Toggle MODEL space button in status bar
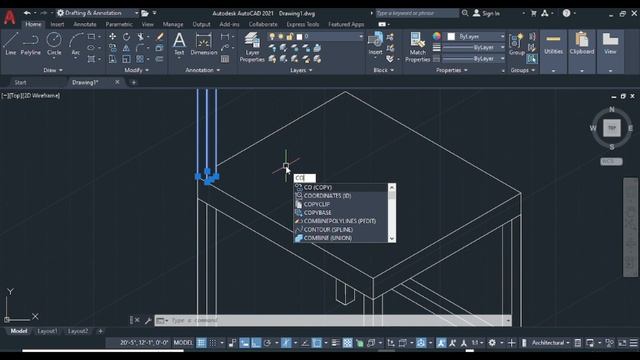The width and height of the screenshot is (640, 360). tap(183, 343)
